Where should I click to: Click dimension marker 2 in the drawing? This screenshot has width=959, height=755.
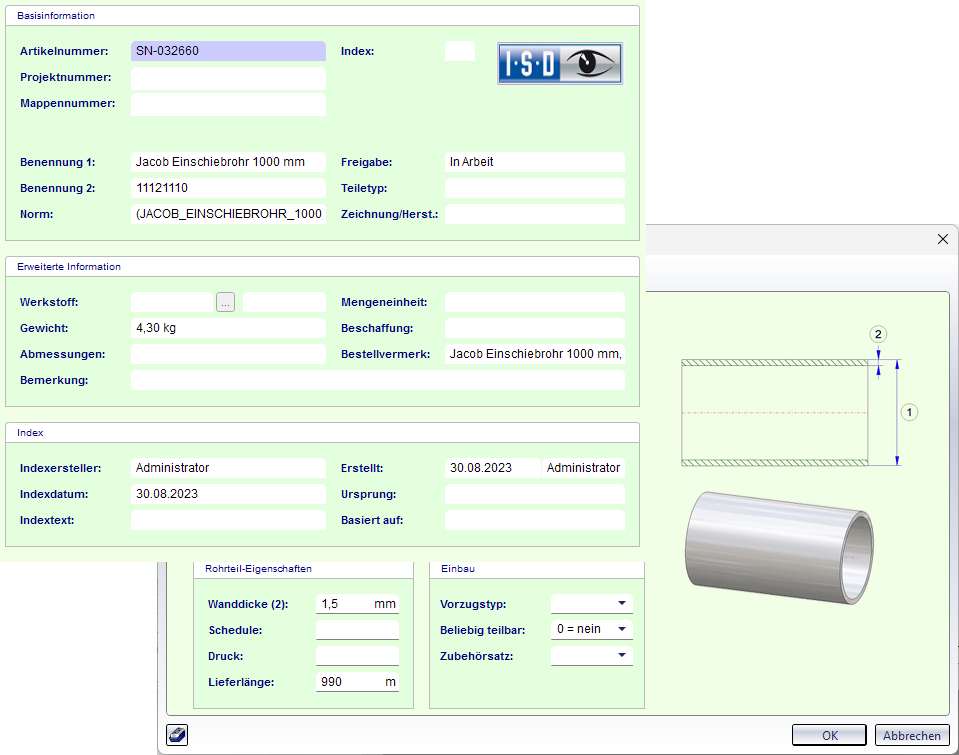pos(878,334)
